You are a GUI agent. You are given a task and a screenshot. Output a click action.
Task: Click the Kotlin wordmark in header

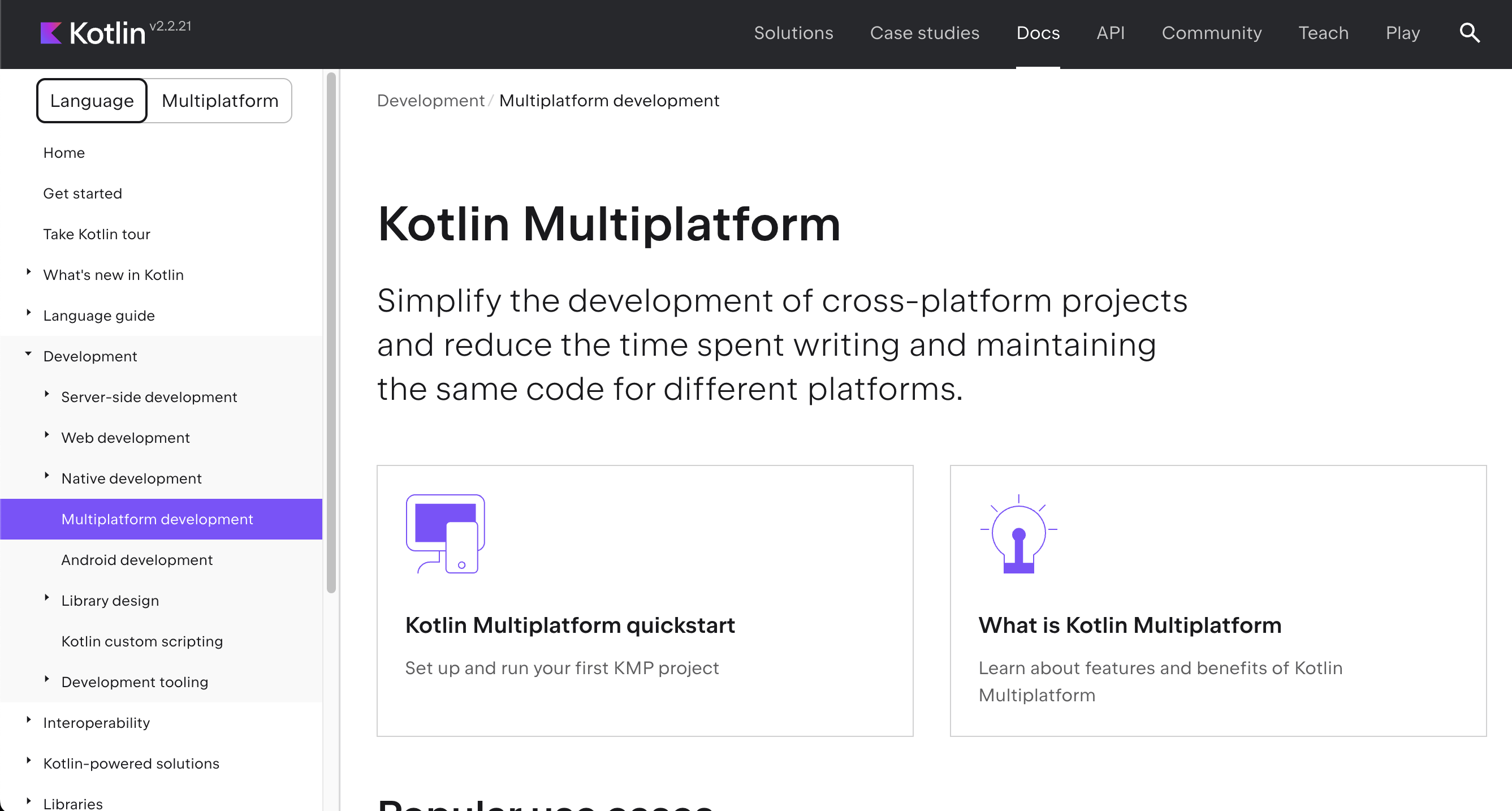107,33
